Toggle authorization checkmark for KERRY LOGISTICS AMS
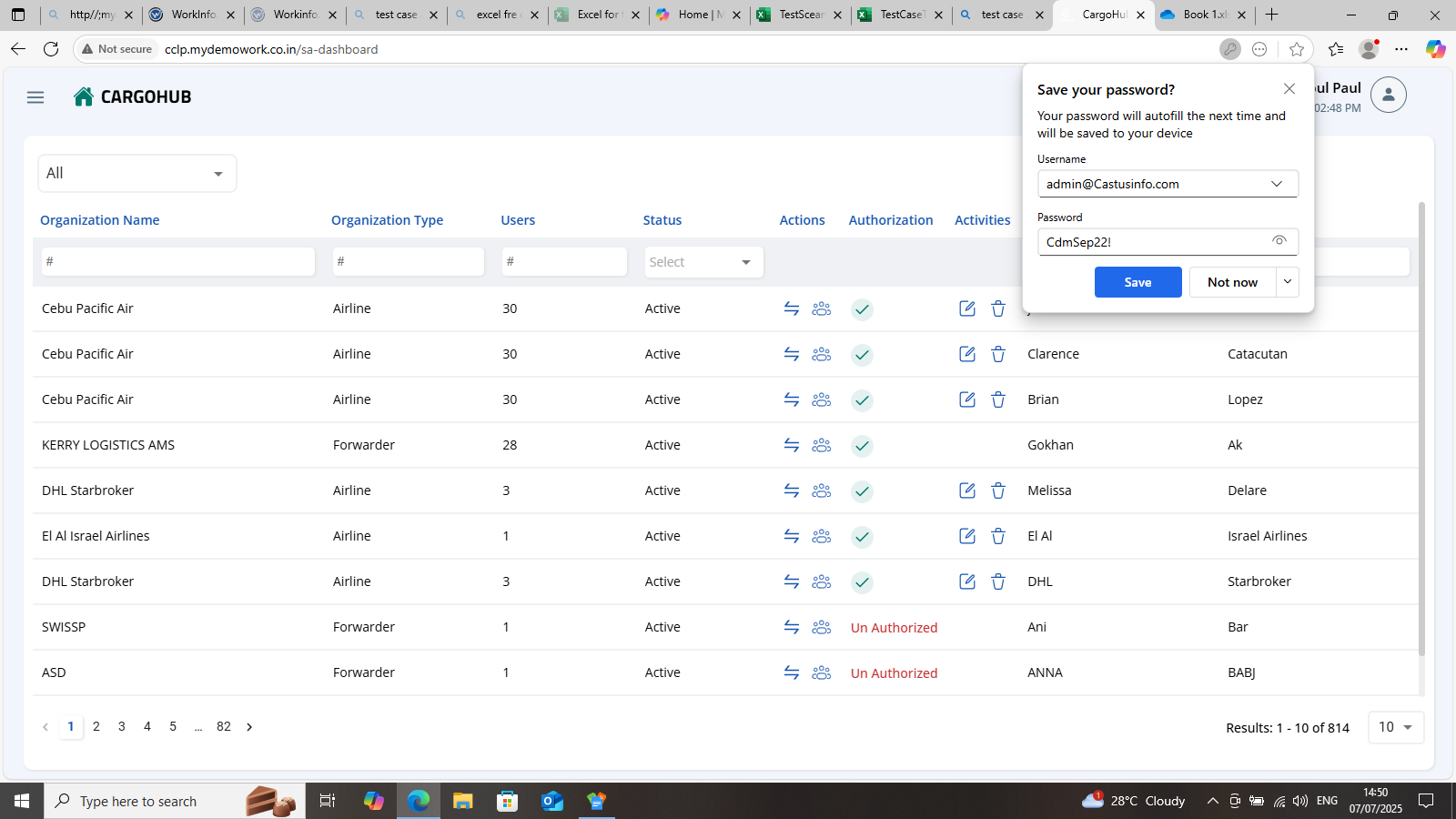Screen dimensions: 1456x819 [x=862, y=446]
